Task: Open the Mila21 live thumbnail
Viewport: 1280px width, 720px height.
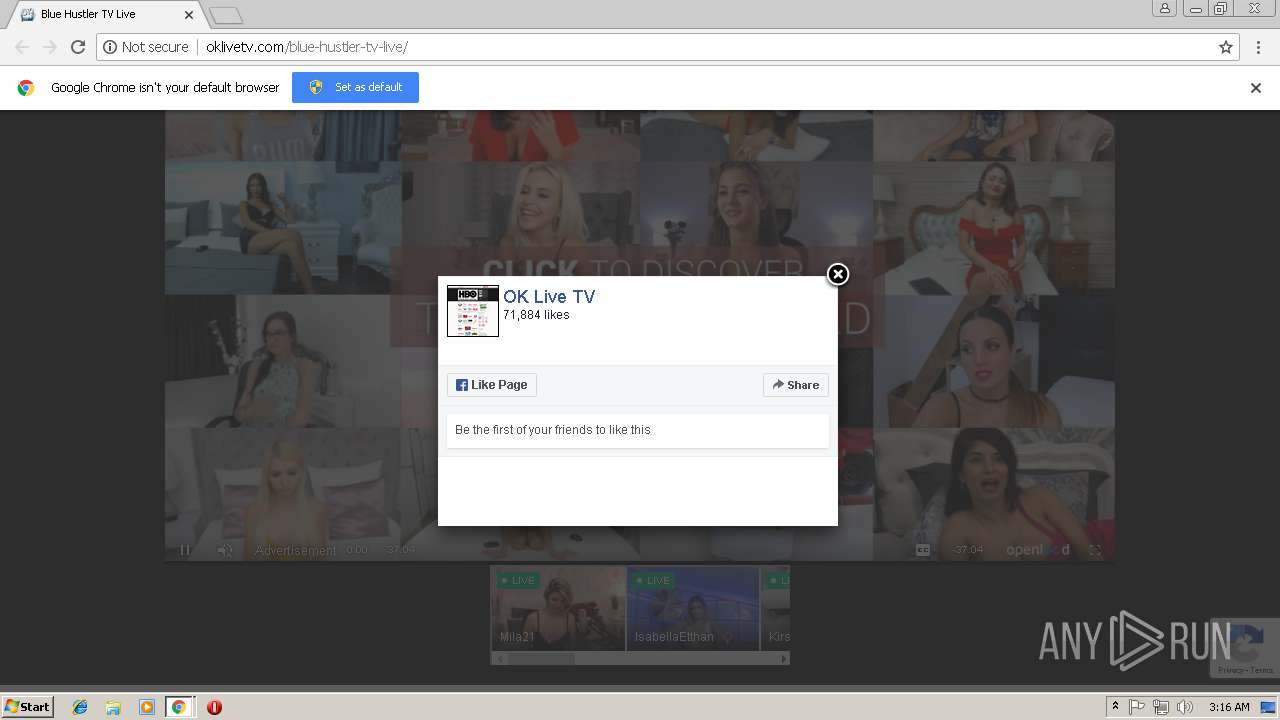Action: pyautogui.click(x=558, y=609)
